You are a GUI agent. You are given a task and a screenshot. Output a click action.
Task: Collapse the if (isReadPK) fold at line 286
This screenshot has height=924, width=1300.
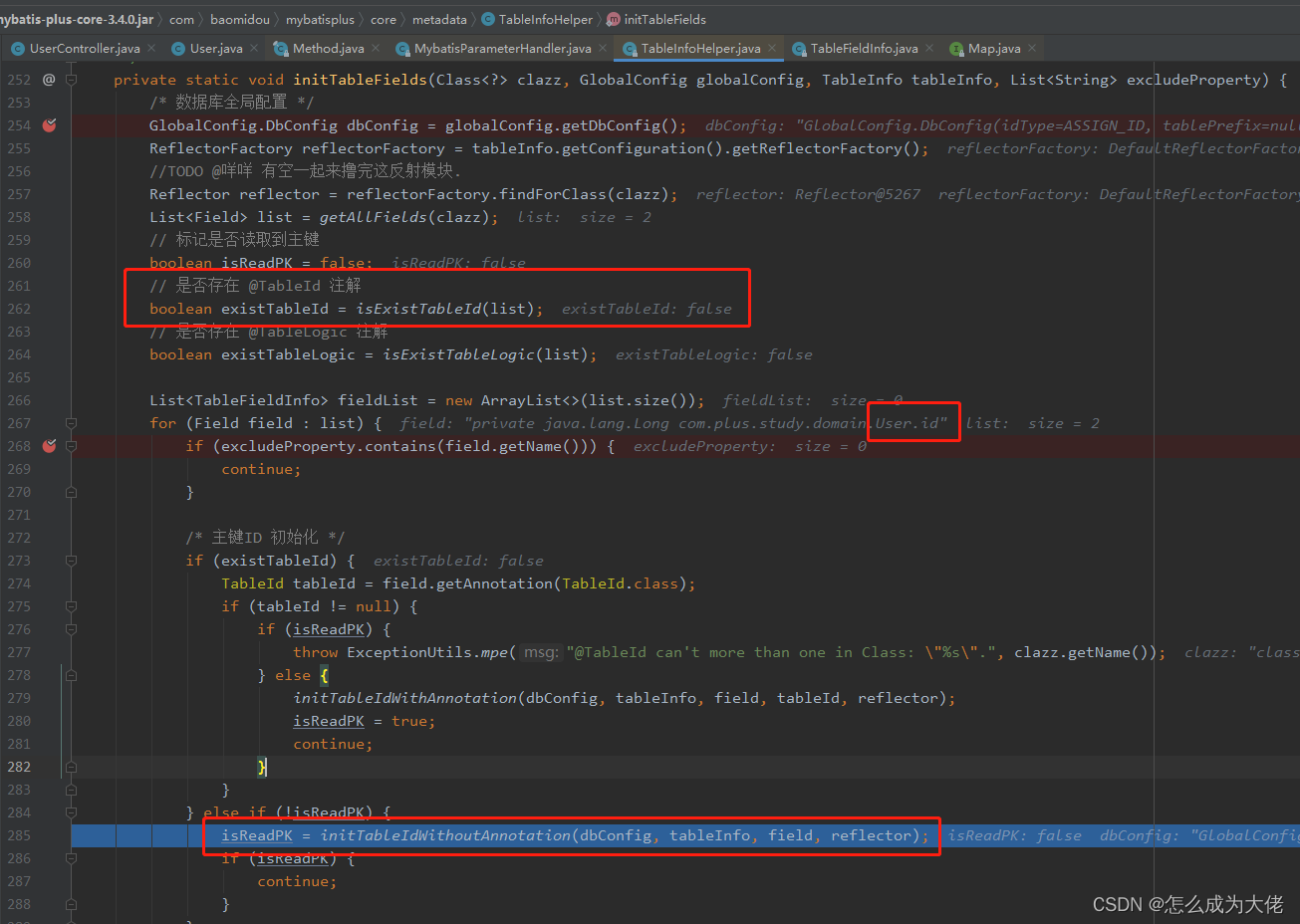tap(72, 858)
